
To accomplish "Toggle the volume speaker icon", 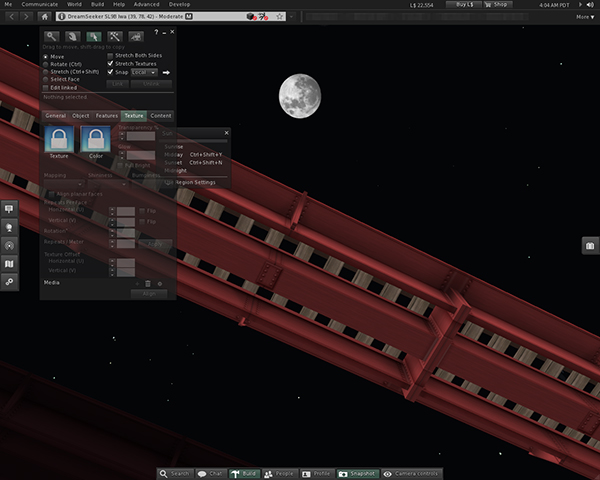I will [x=590, y=5].
